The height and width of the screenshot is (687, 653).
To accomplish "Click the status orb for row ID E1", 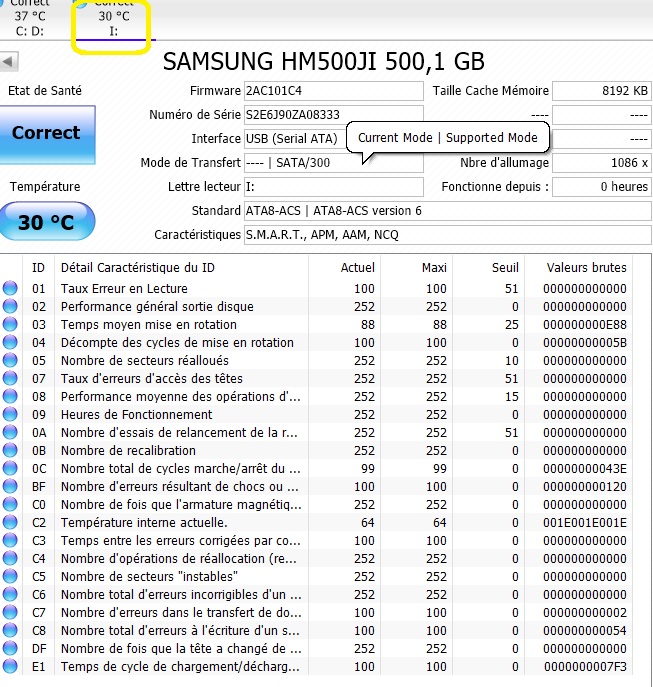I will tap(10, 666).
